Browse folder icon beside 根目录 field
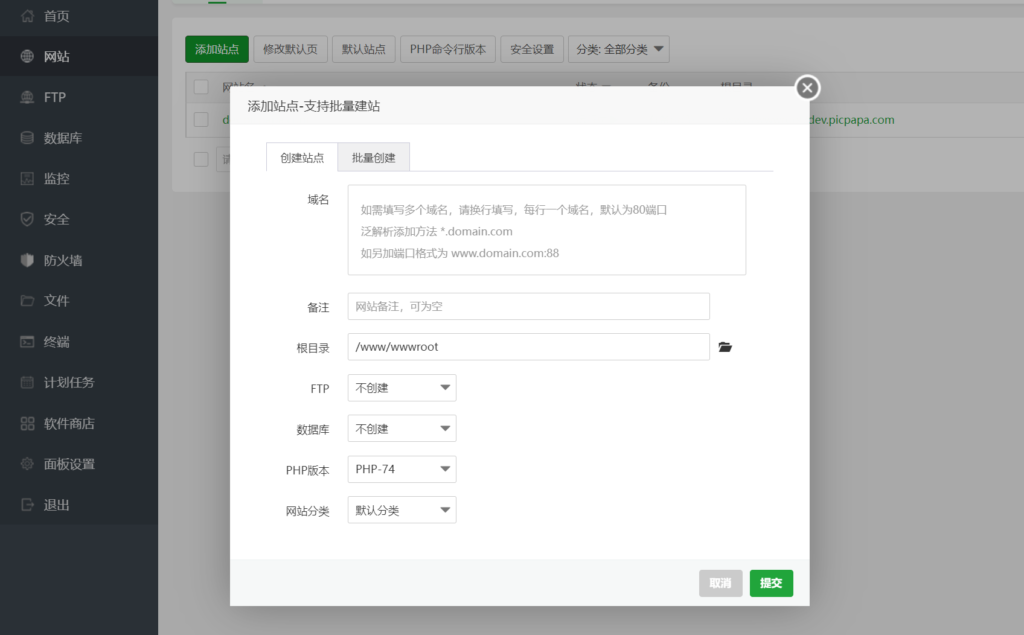This screenshot has width=1024, height=635. [726, 347]
